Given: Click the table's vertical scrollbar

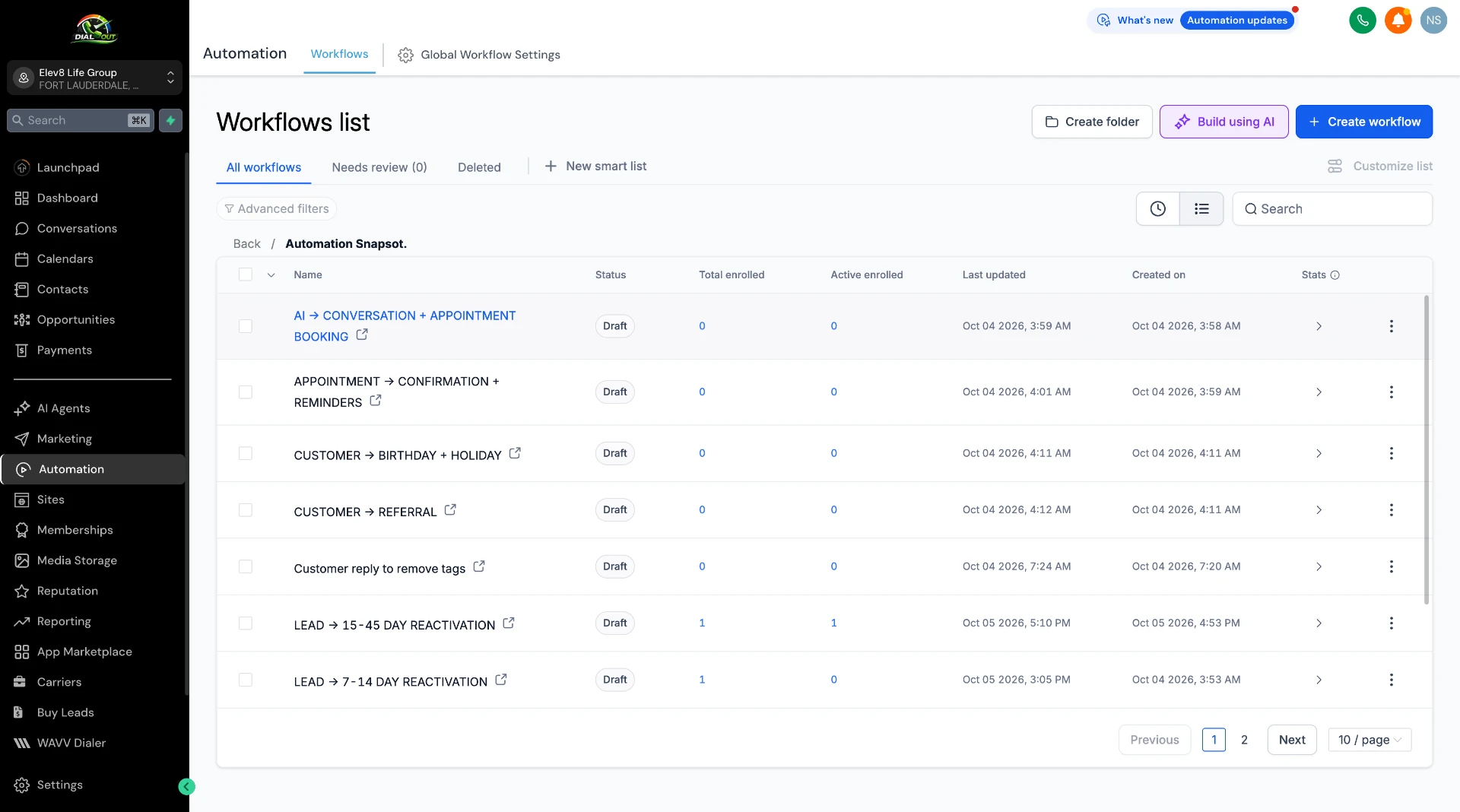Looking at the screenshot, I should (1427, 450).
